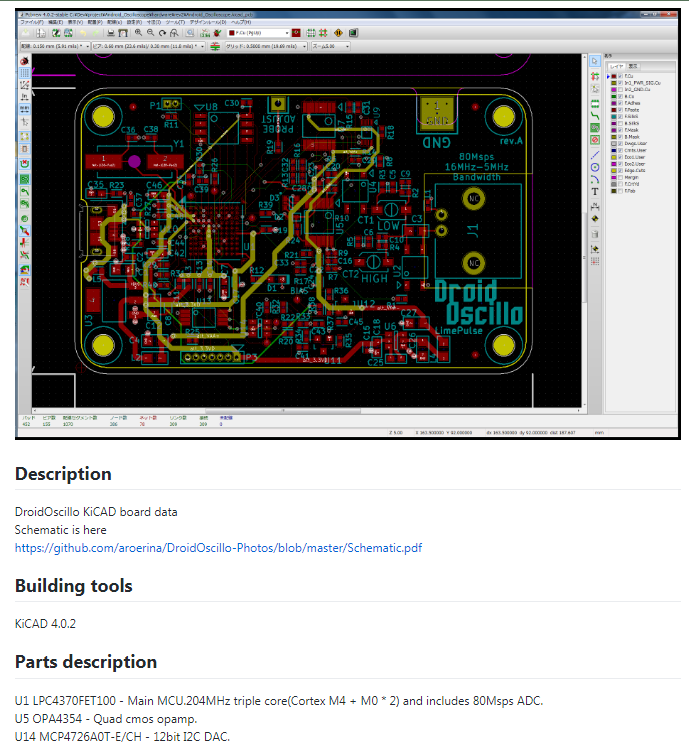This screenshot has height=750, width=689.
Task: Click the J1 connector footprint on board
Action: click(478, 231)
